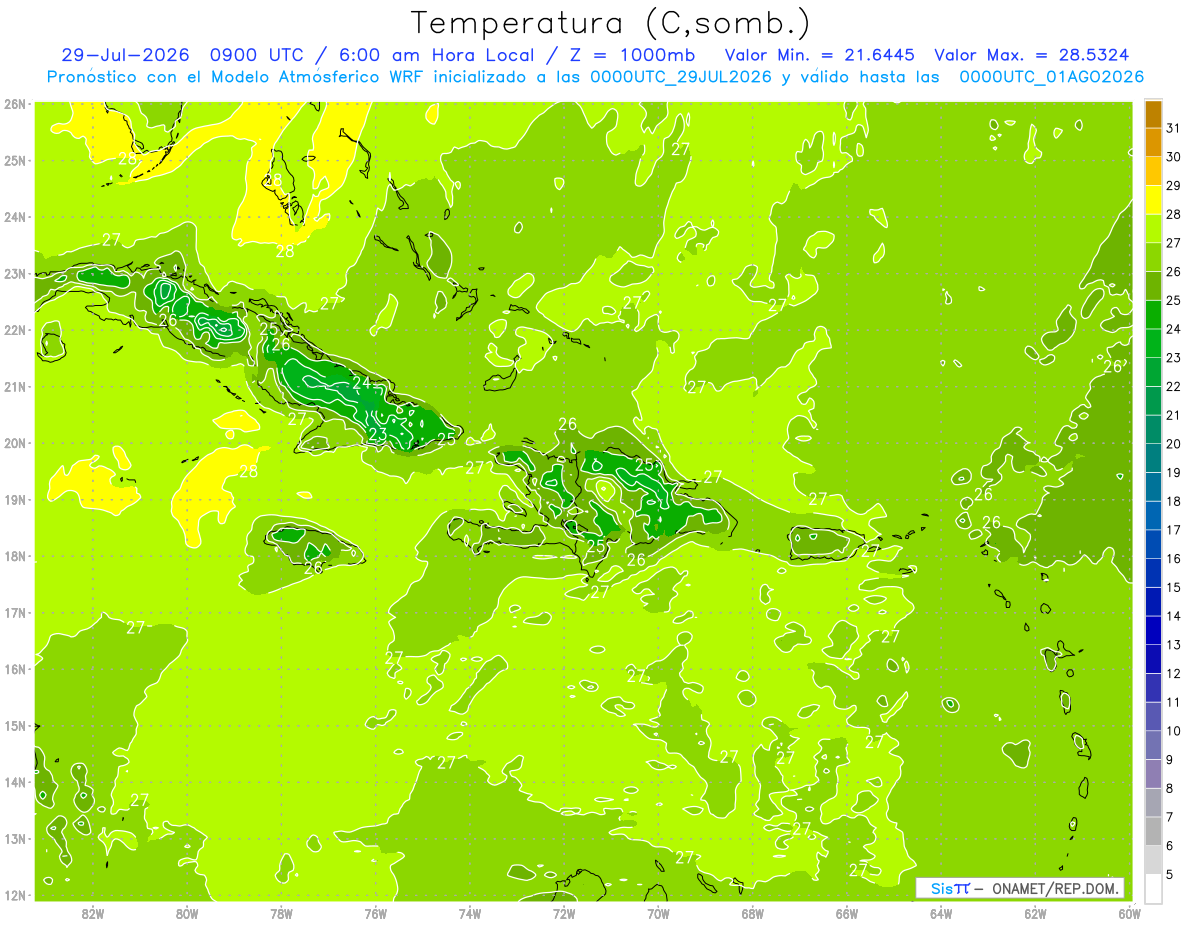Click the "62W" longitude label

point(1035,913)
